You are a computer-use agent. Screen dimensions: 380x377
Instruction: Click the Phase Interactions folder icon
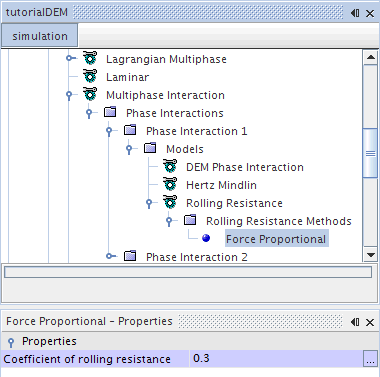tap(110, 112)
